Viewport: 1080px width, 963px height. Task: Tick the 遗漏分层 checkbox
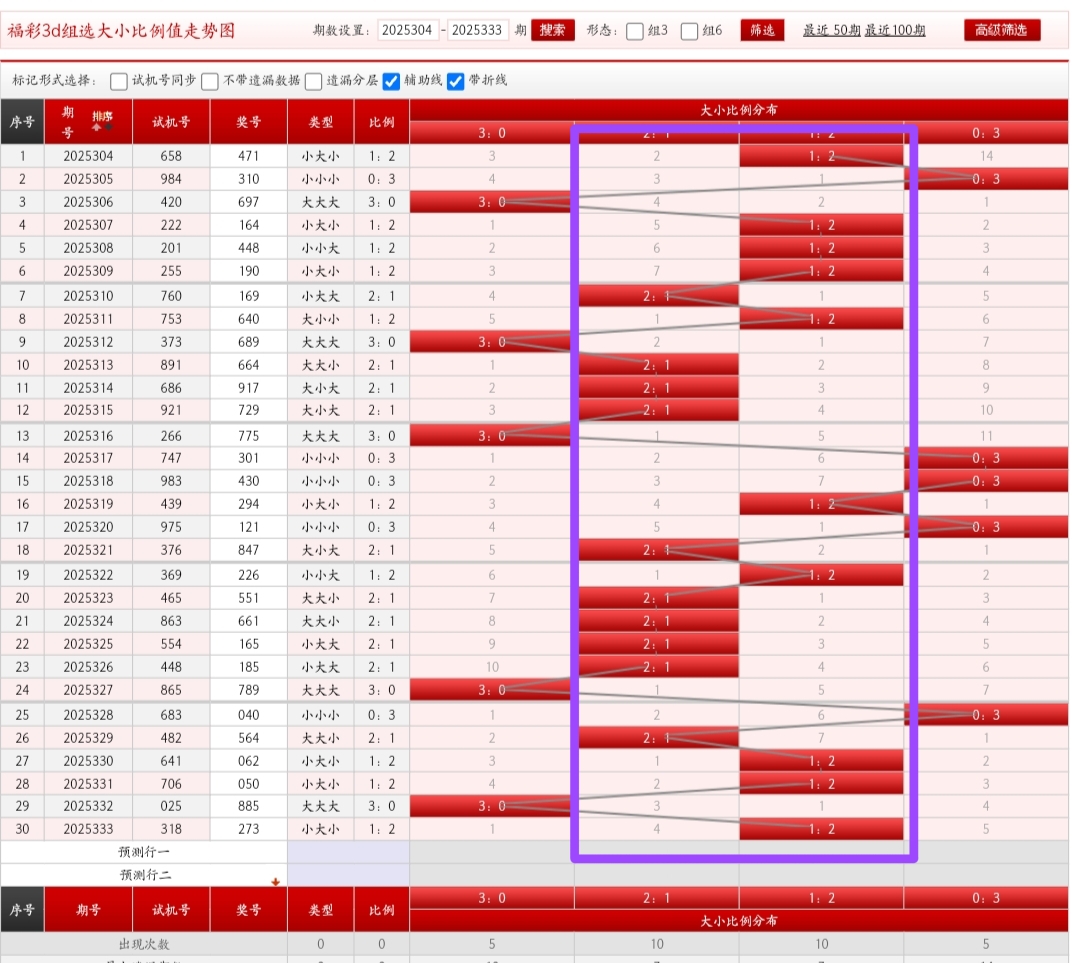point(314,81)
